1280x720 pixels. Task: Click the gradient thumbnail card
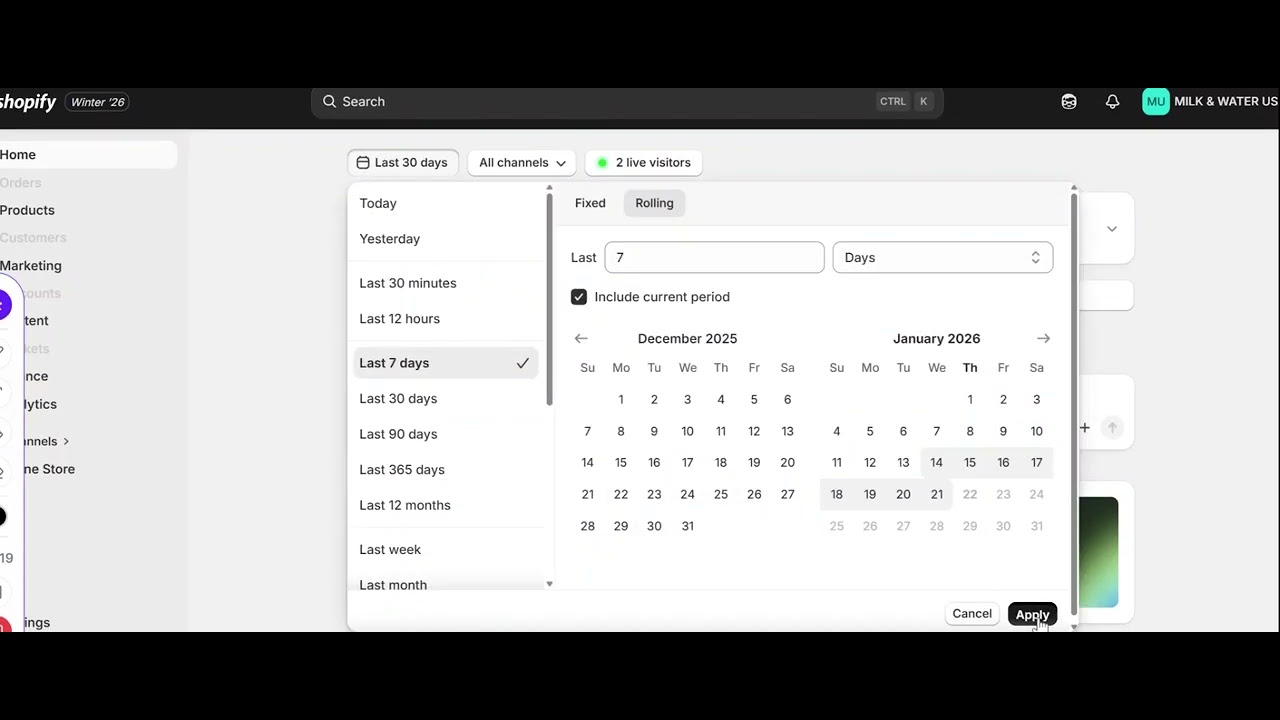(x=1098, y=552)
